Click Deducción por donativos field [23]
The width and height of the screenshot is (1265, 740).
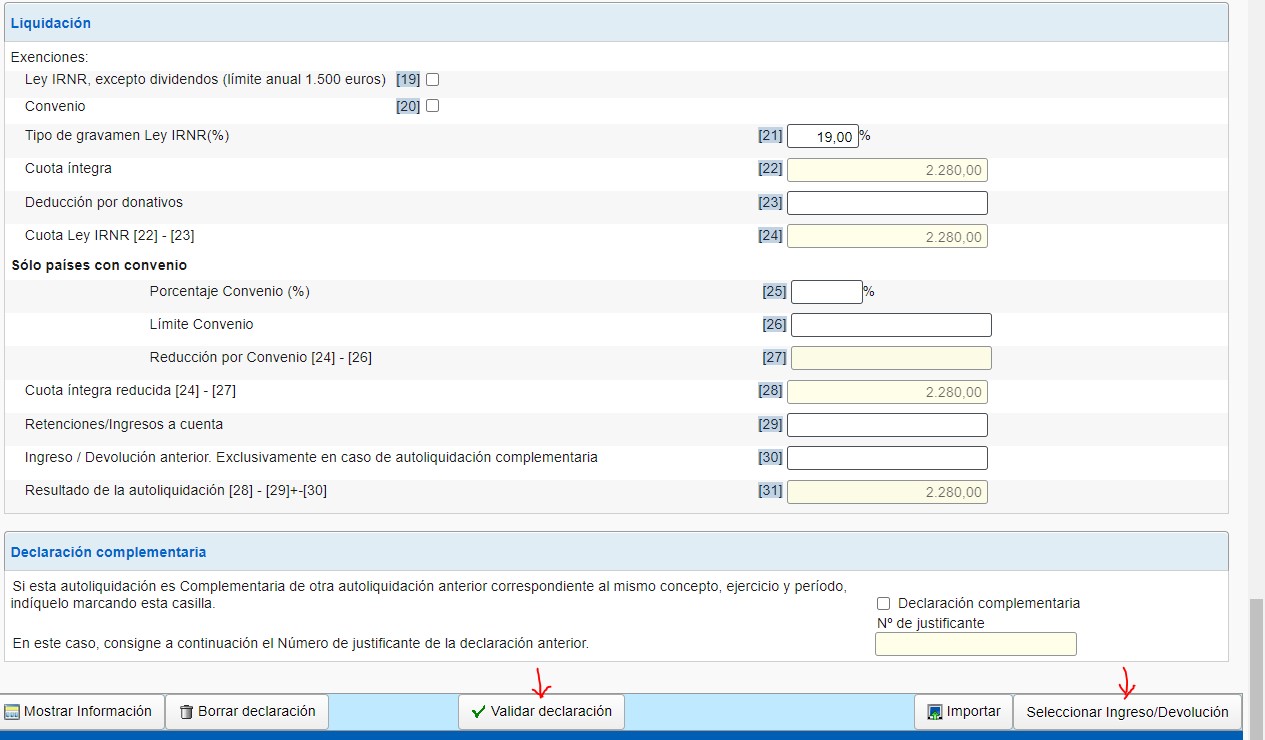(x=887, y=203)
